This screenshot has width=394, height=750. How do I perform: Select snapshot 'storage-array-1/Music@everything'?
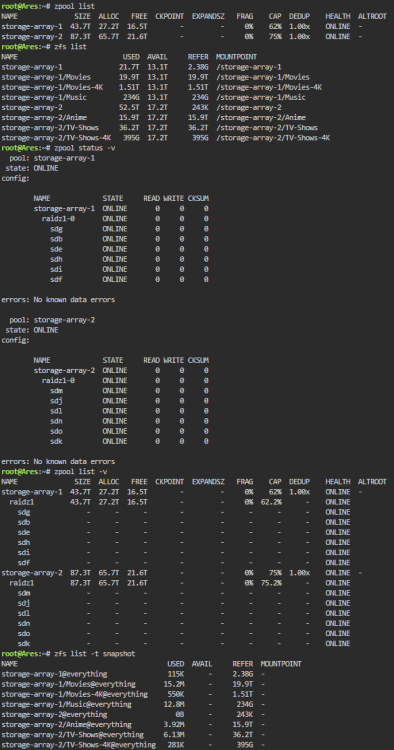(66, 704)
